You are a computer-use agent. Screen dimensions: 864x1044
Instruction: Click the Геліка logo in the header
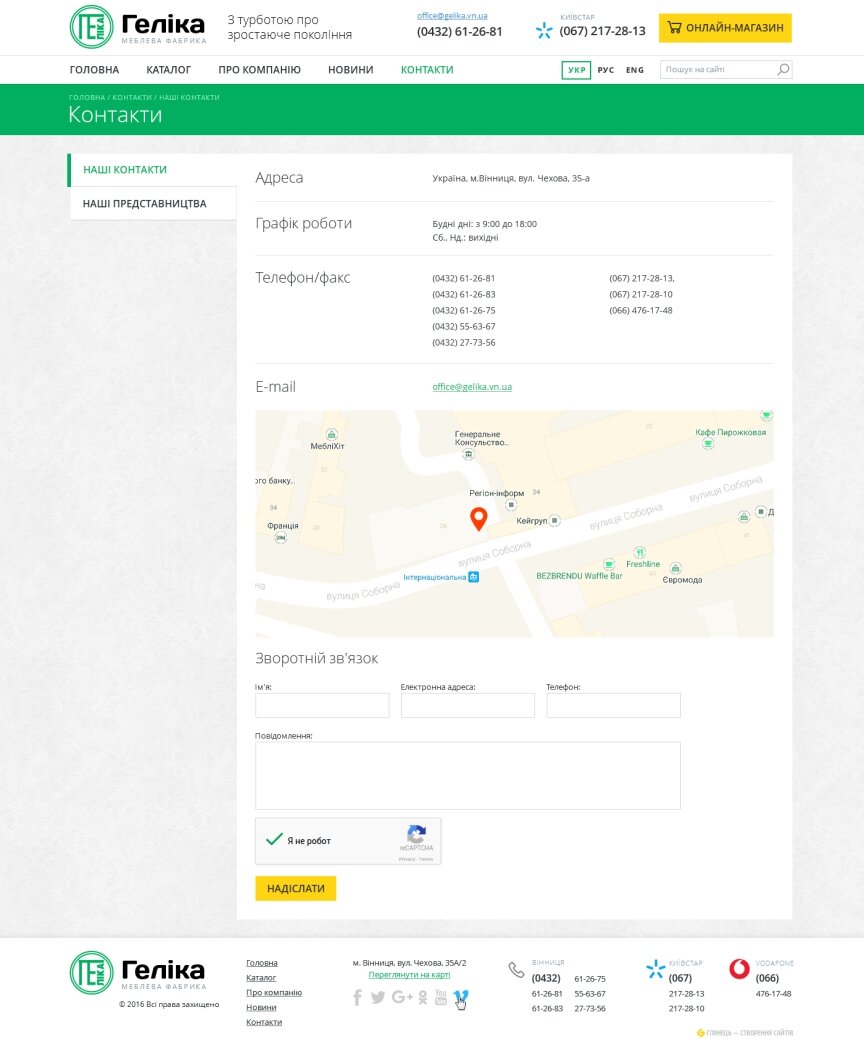138,27
